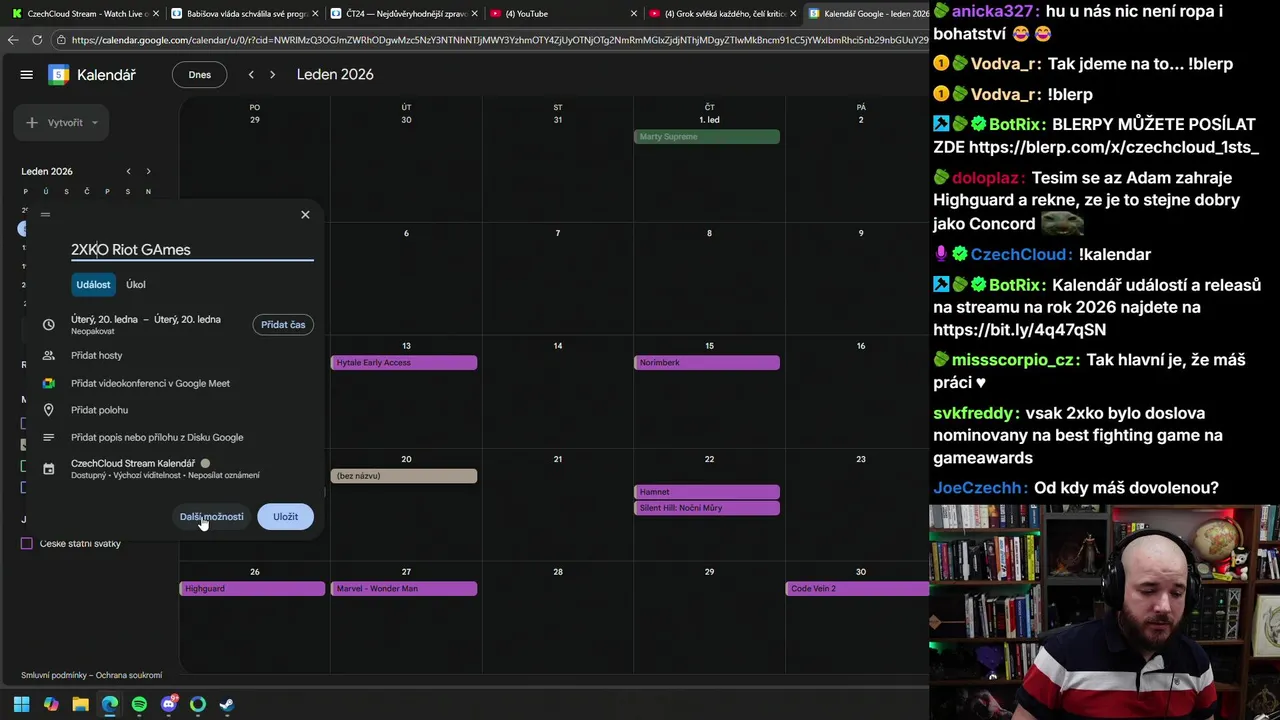Open Spotify from the taskbar

pos(139,704)
